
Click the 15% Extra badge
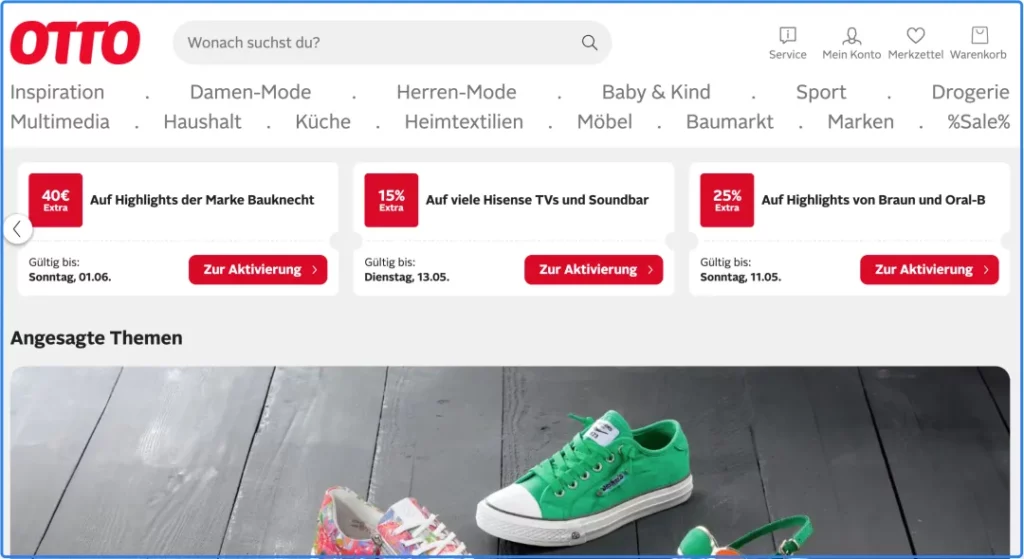391,200
